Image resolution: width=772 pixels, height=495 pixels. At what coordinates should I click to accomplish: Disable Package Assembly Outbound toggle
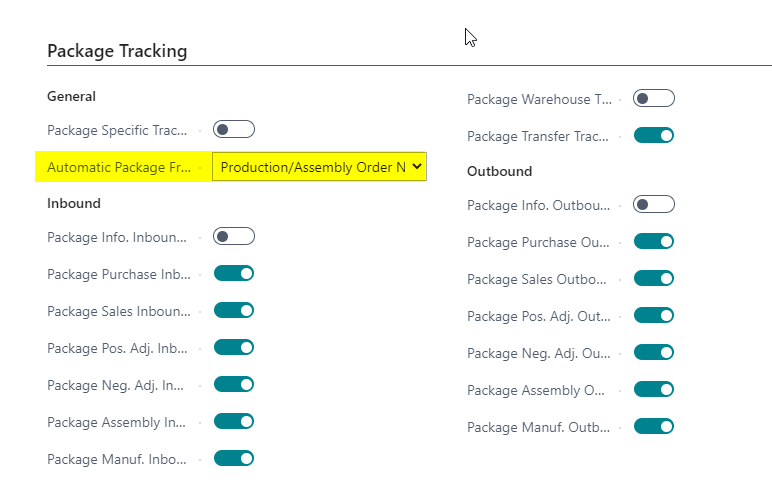pos(654,390)
